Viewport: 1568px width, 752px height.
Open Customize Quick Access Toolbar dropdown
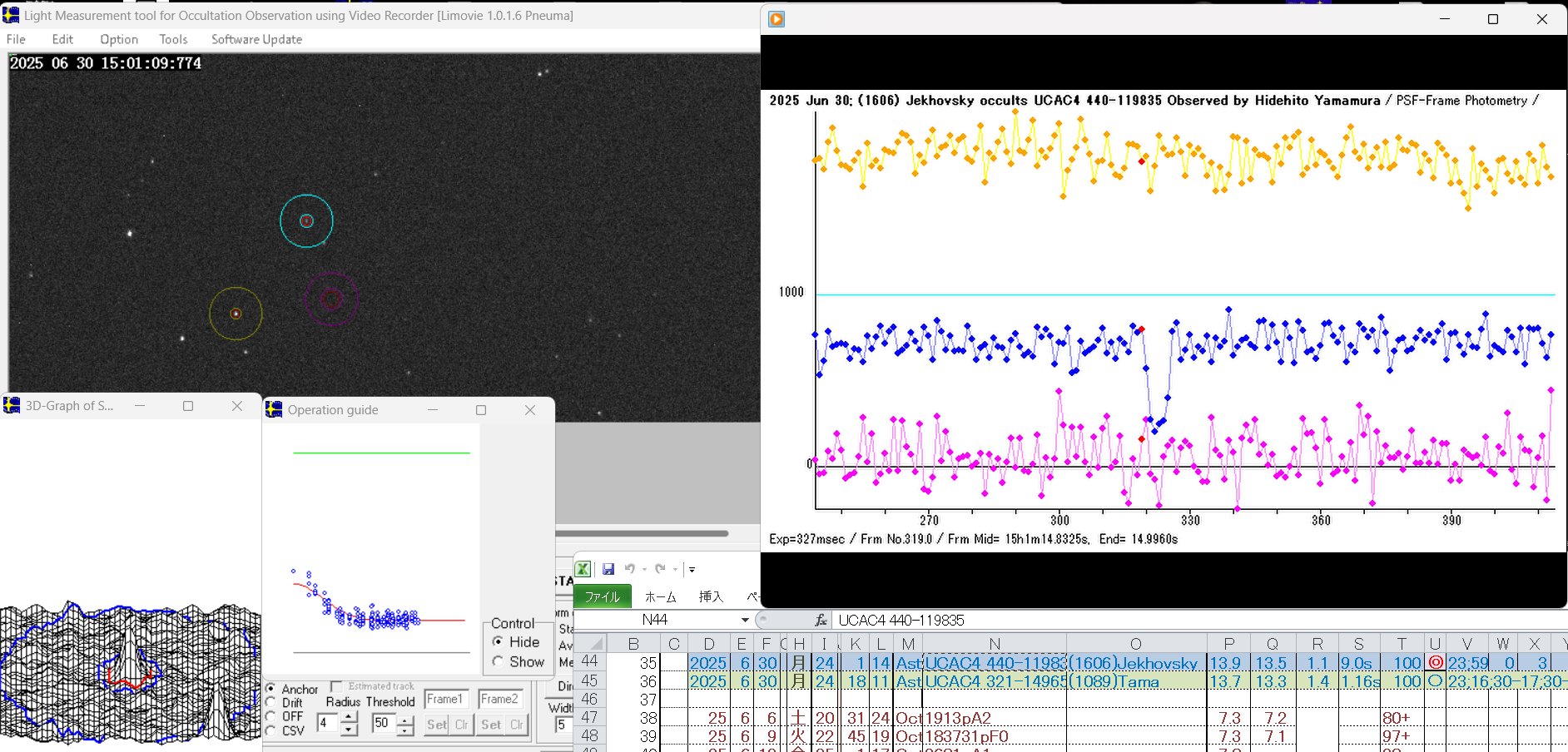point(692,570)
